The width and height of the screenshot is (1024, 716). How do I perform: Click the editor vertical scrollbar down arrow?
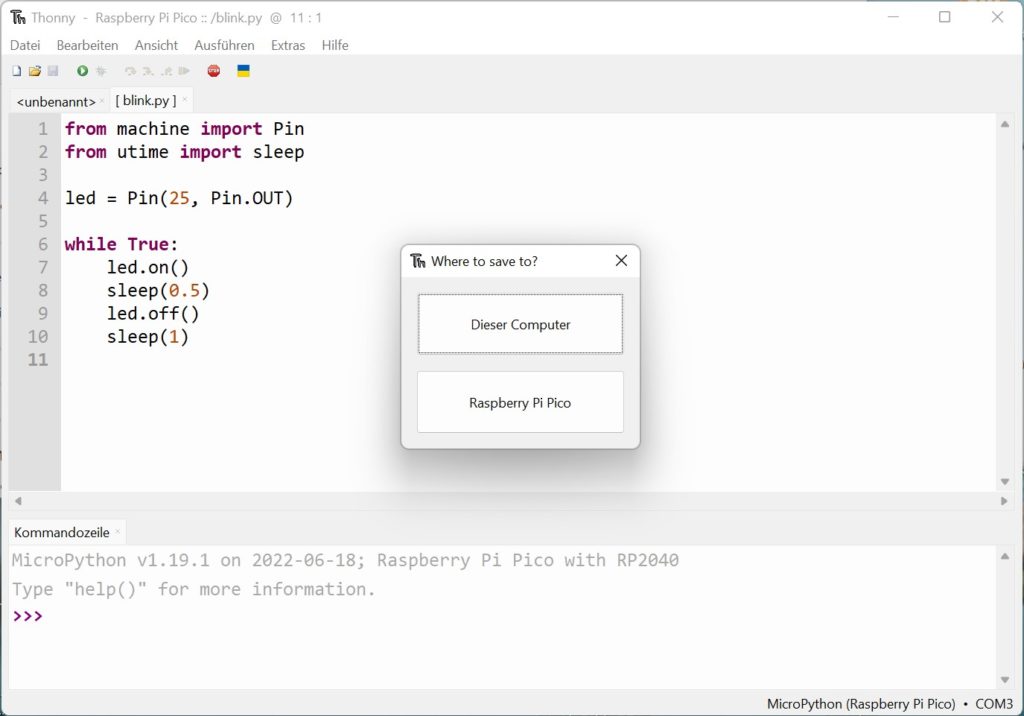click(x=1004, y=481)
